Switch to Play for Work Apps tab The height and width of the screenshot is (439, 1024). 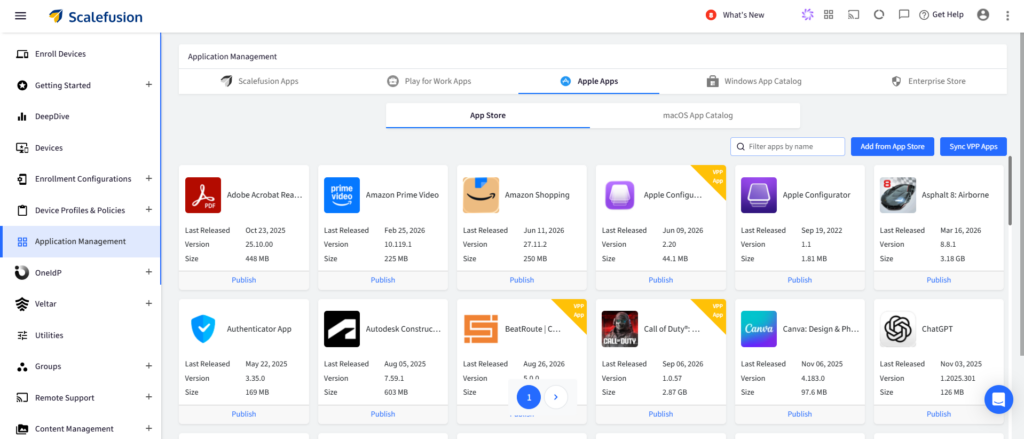point(428,81)
